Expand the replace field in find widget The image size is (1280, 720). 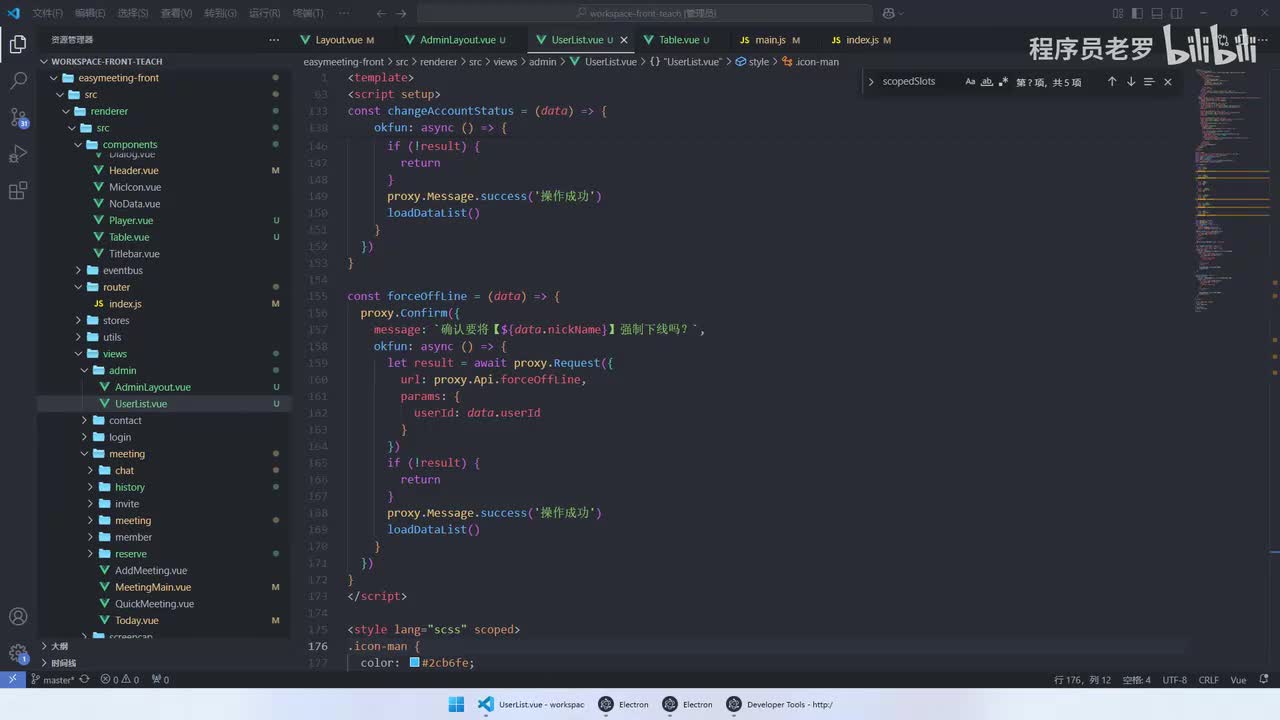click(x=871, y=82)
